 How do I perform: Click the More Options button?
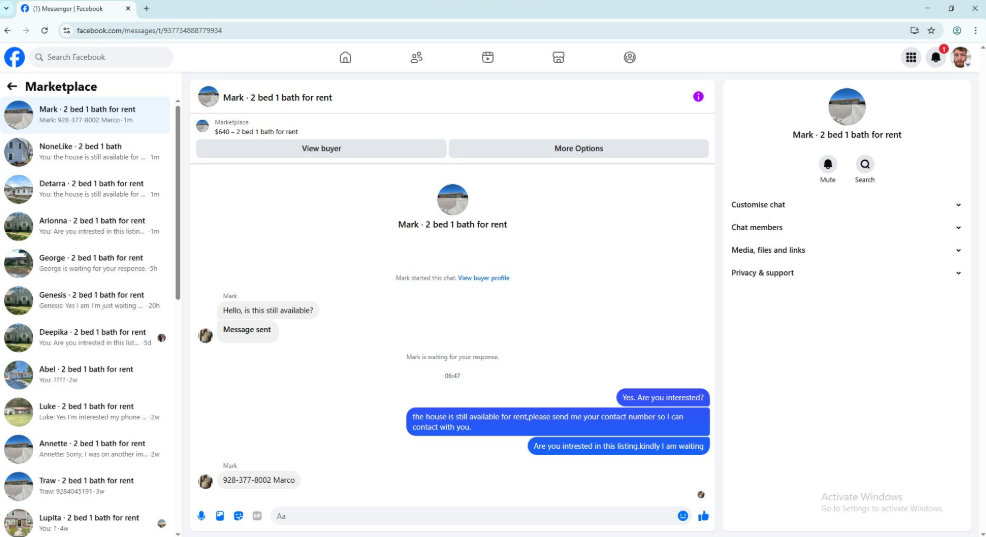(x=579, y=148)
